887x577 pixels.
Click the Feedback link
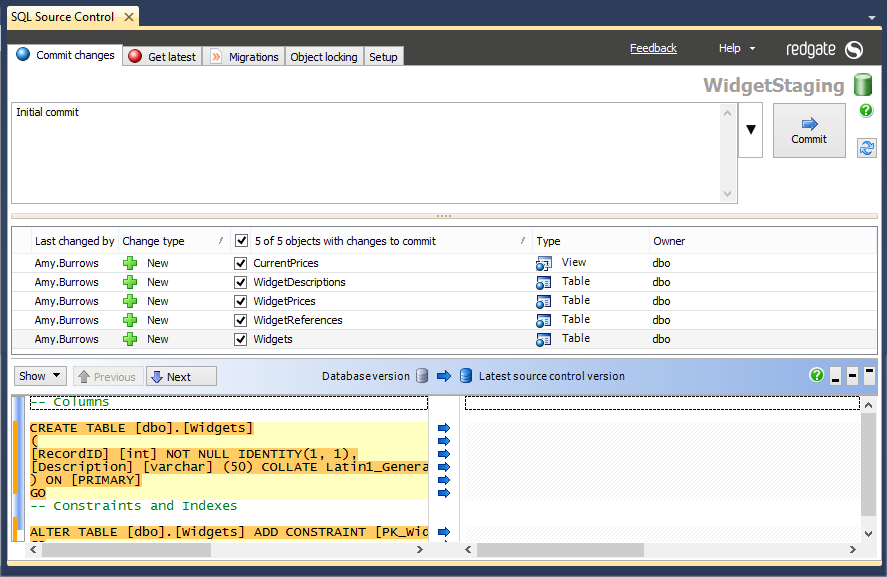(x=653, y=49)
